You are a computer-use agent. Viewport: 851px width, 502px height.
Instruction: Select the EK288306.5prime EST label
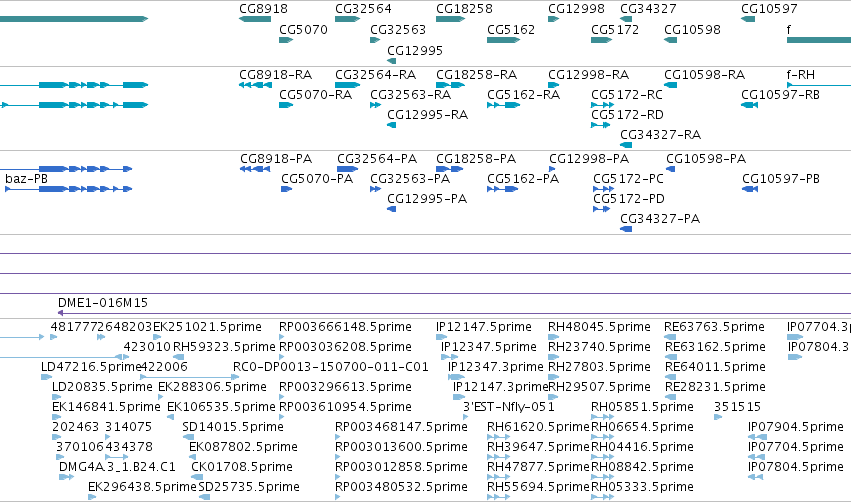pyautogui.click(x=212, y=386)
